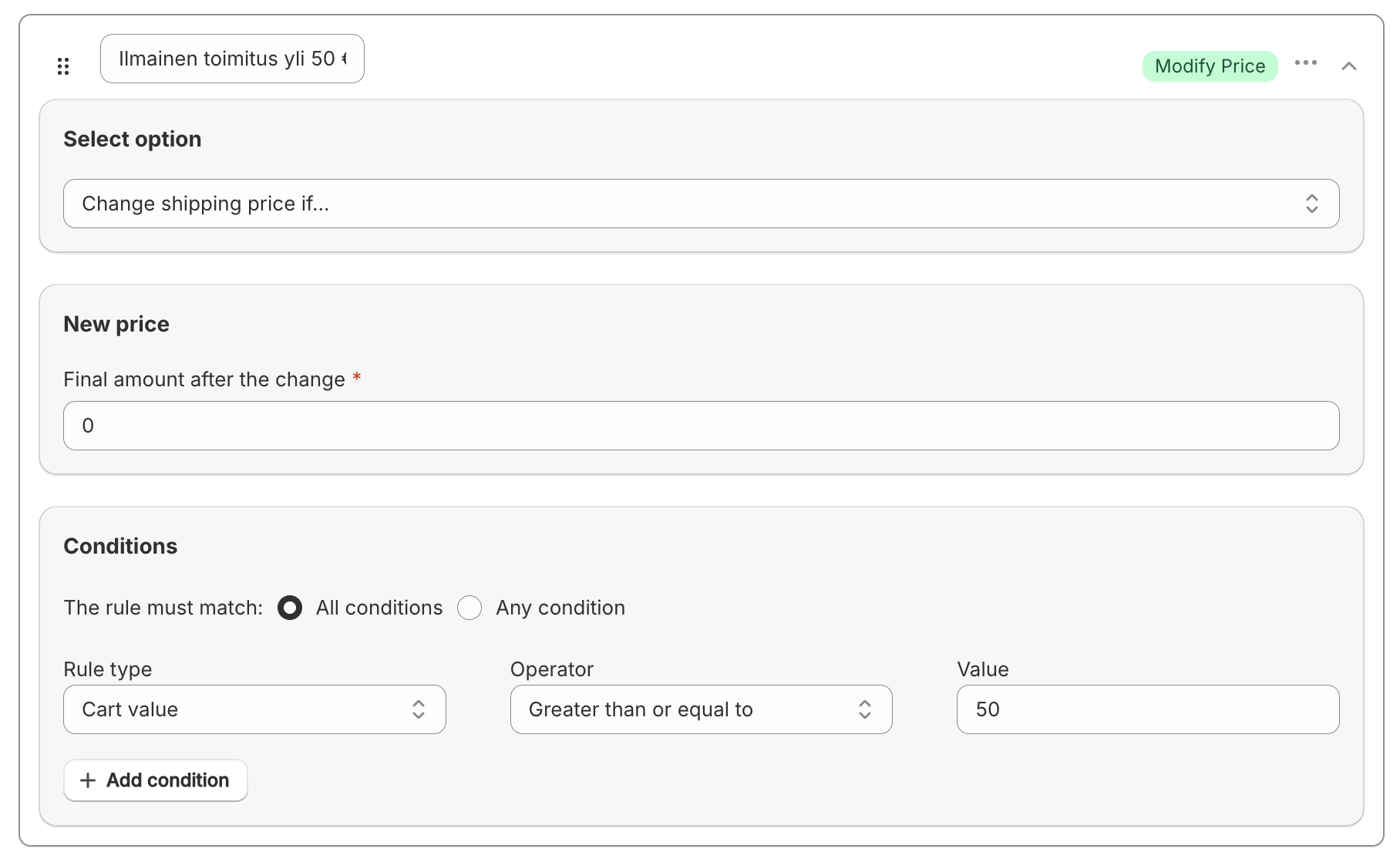The height and width of the screenshot is (859, 1400).
Task: Click the Value field containing 50
Action: (x=1147, y=709)
